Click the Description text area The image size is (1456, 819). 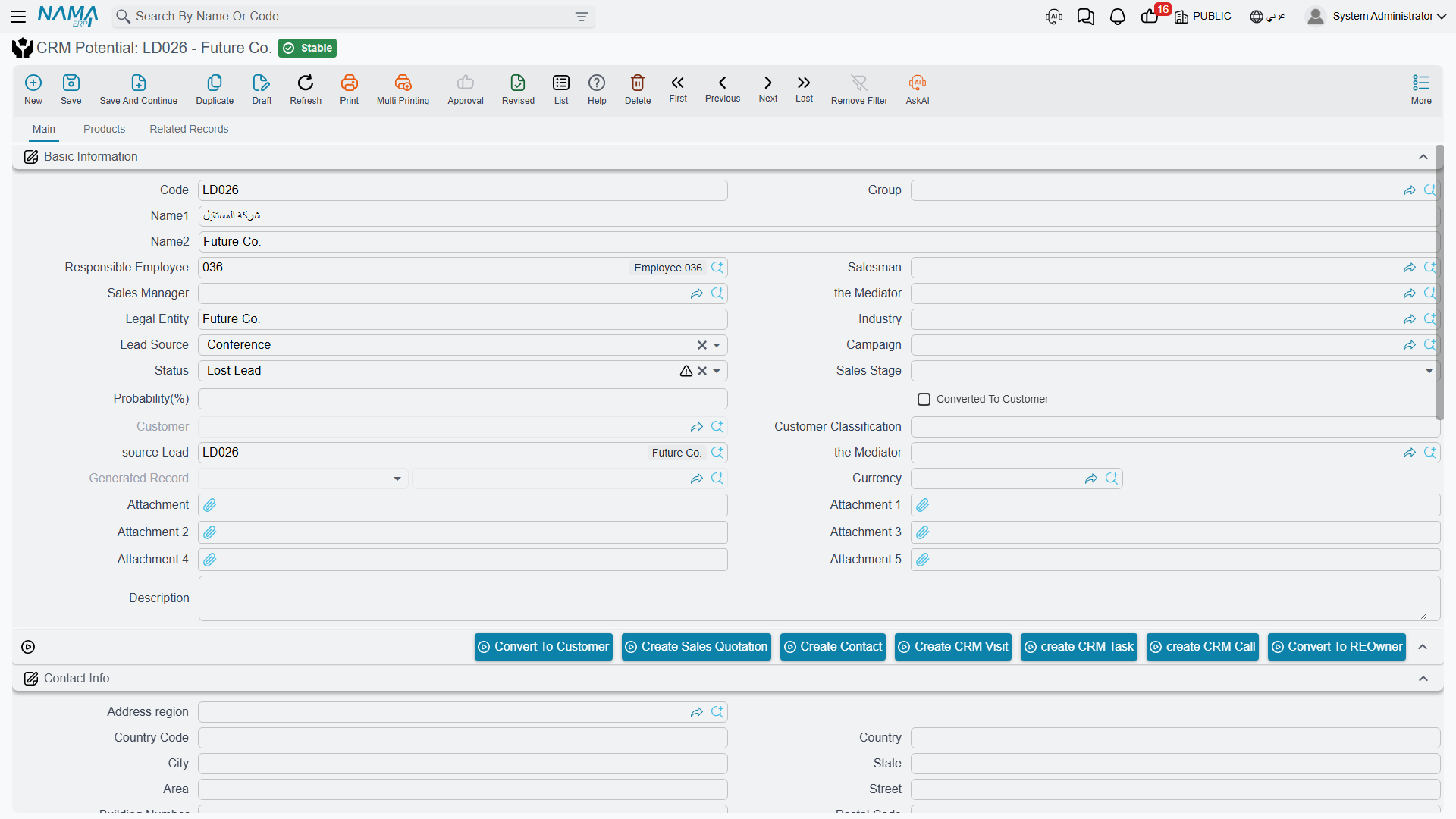pos(819,598)
